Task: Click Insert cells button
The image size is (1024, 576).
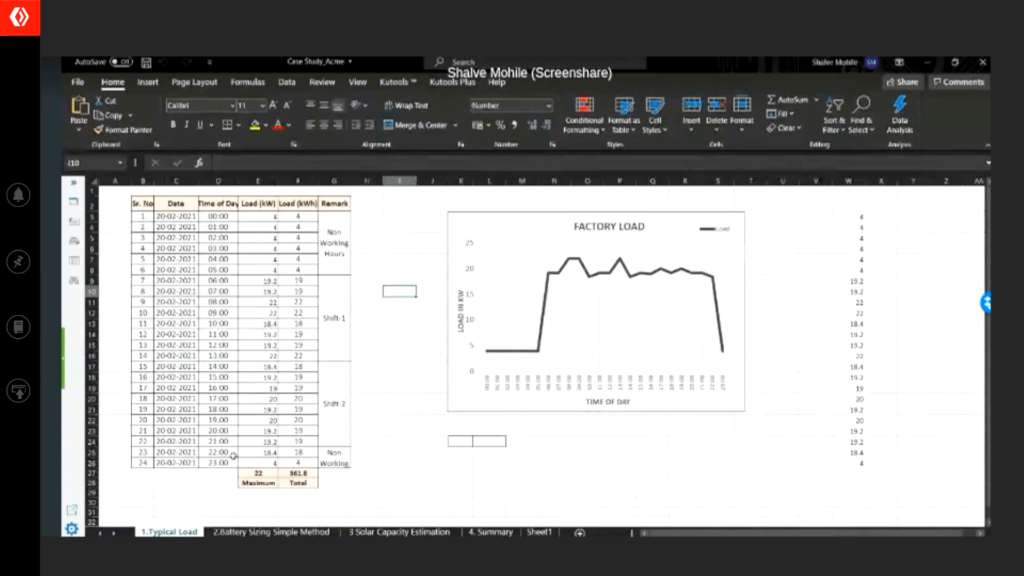Action: (x=691, y=114)
